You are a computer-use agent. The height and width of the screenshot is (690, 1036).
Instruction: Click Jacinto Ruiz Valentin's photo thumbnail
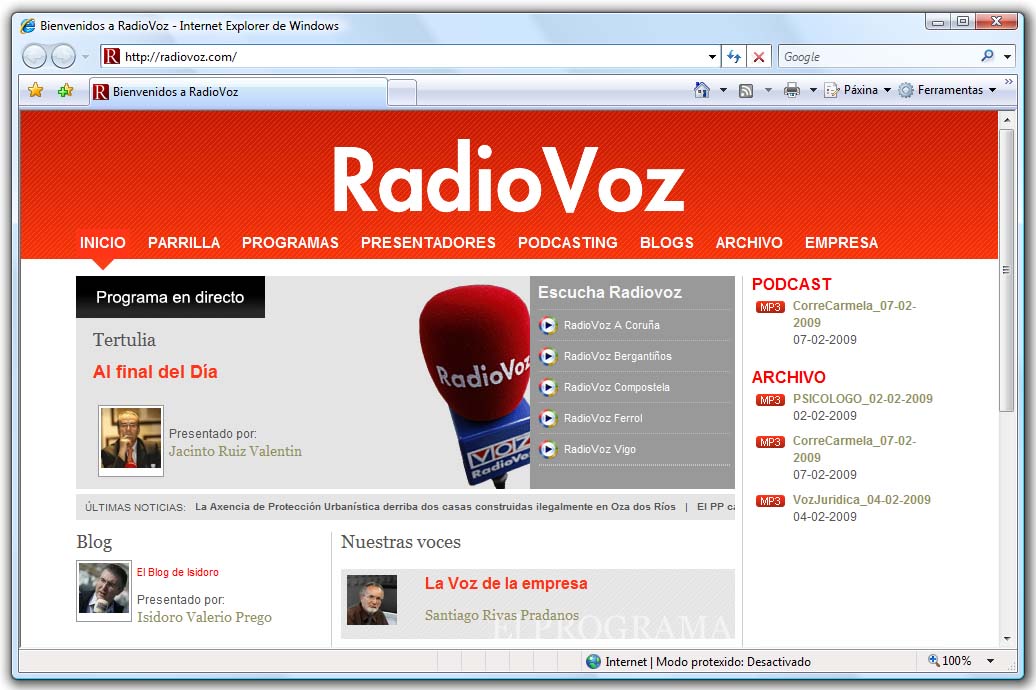pyautogui.click(x=131, y=440)
